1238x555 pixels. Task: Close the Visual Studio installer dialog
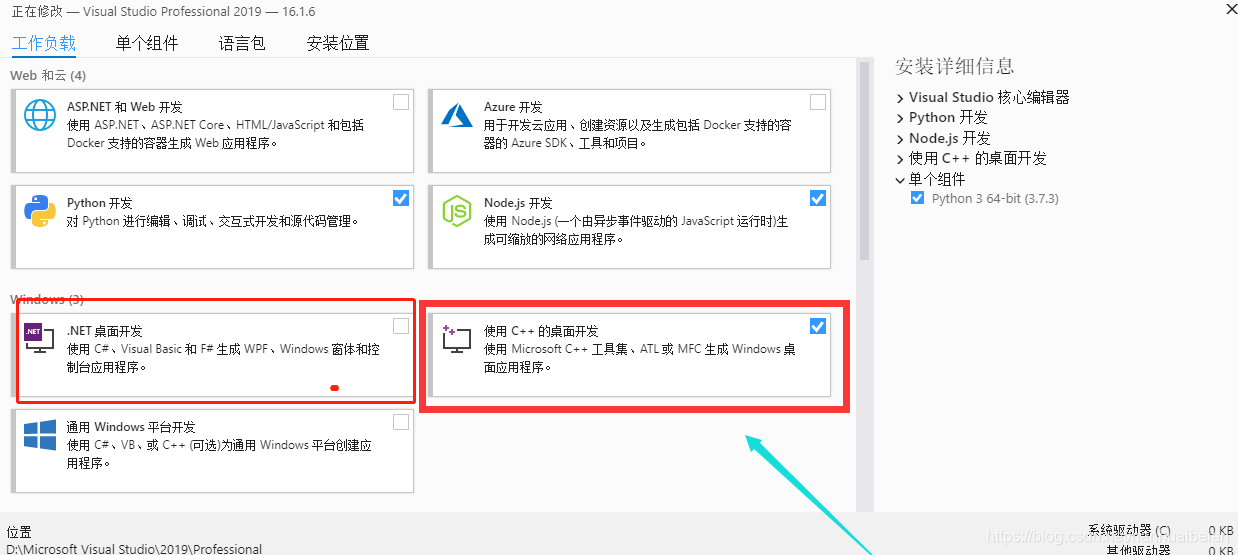[x=1231, y=8]
